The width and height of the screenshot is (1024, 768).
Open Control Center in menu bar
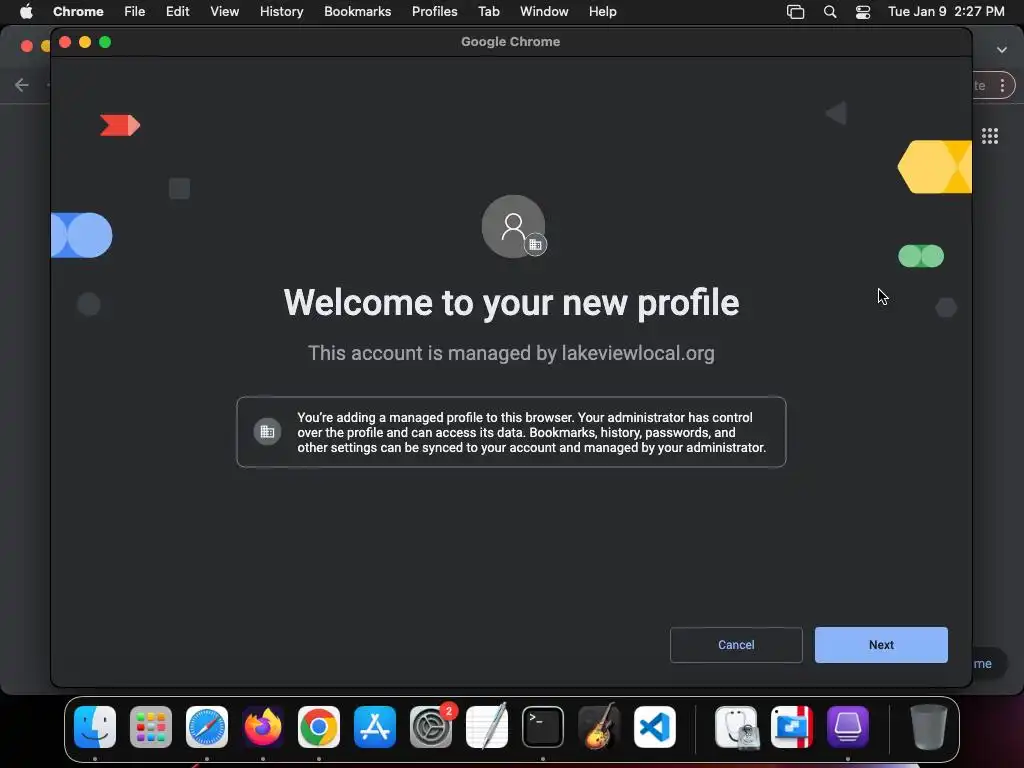pos(863,12)
